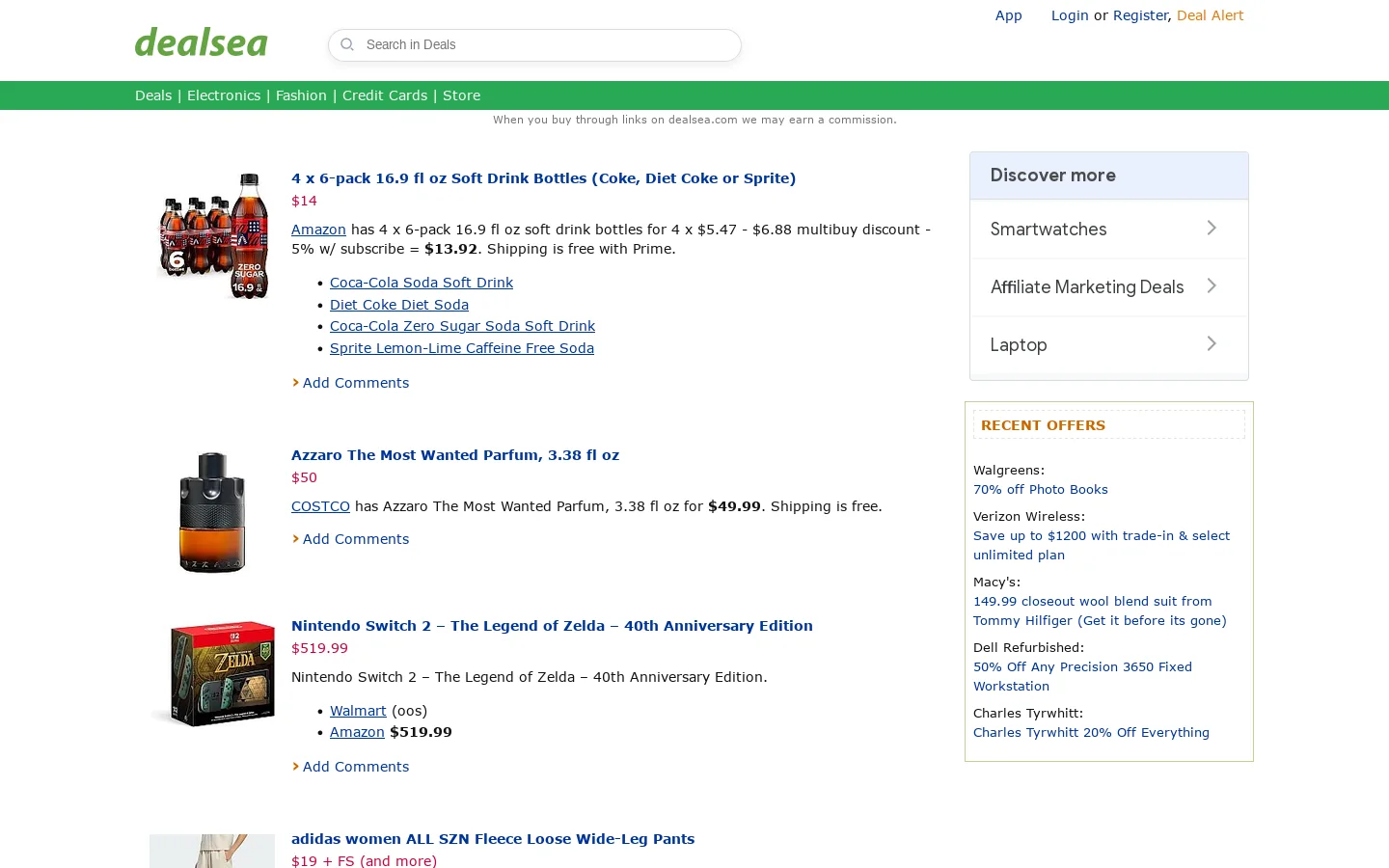Follow the Walmart link in Switch deal
This screenshot has height=868, width=1389.
pyautogui.click(x=358, y=711)
